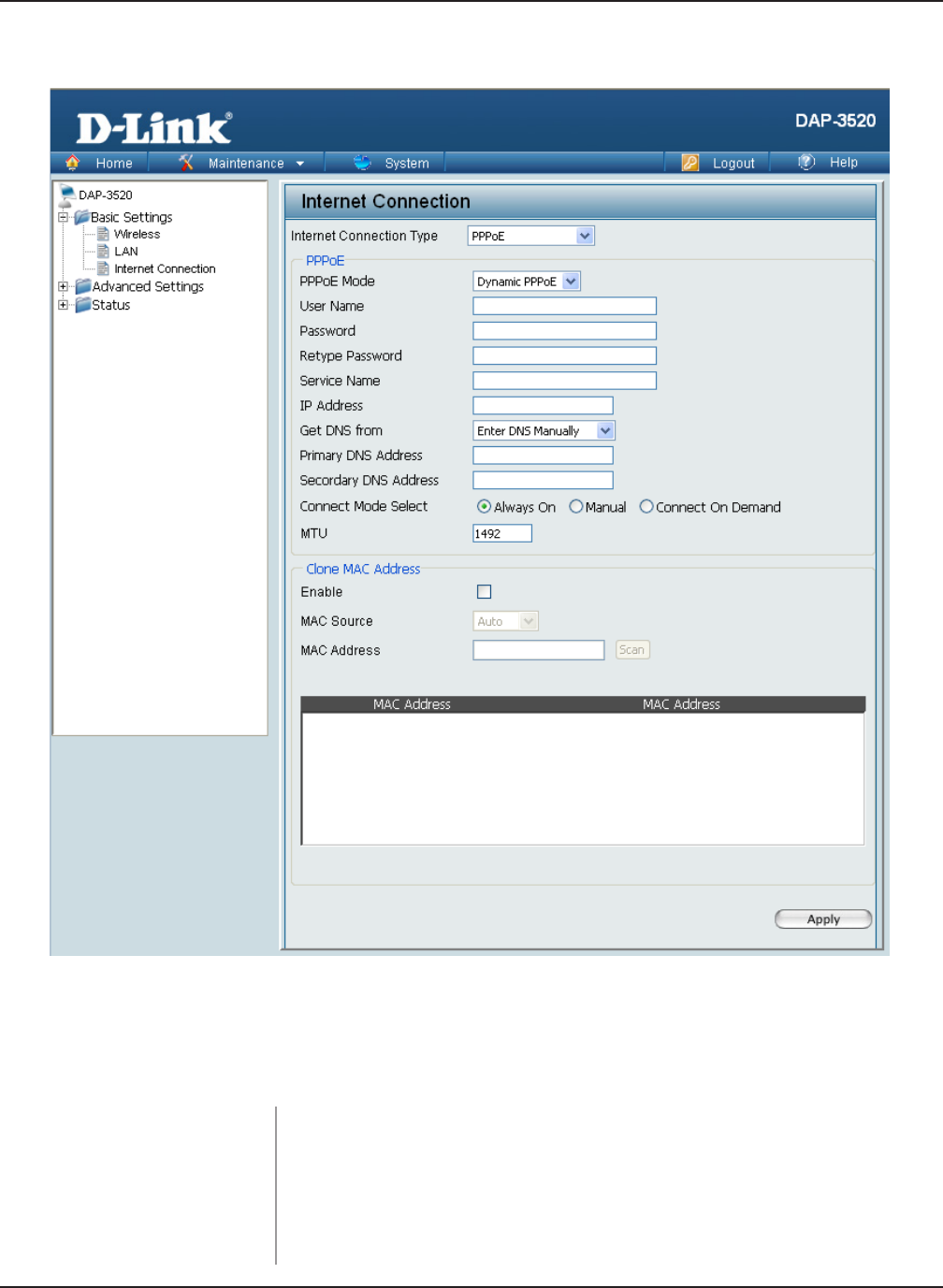Viewport: 943px width, 1288px height.
Task: Select the DAP-3520 root tree item
Action: click(106, 195)
